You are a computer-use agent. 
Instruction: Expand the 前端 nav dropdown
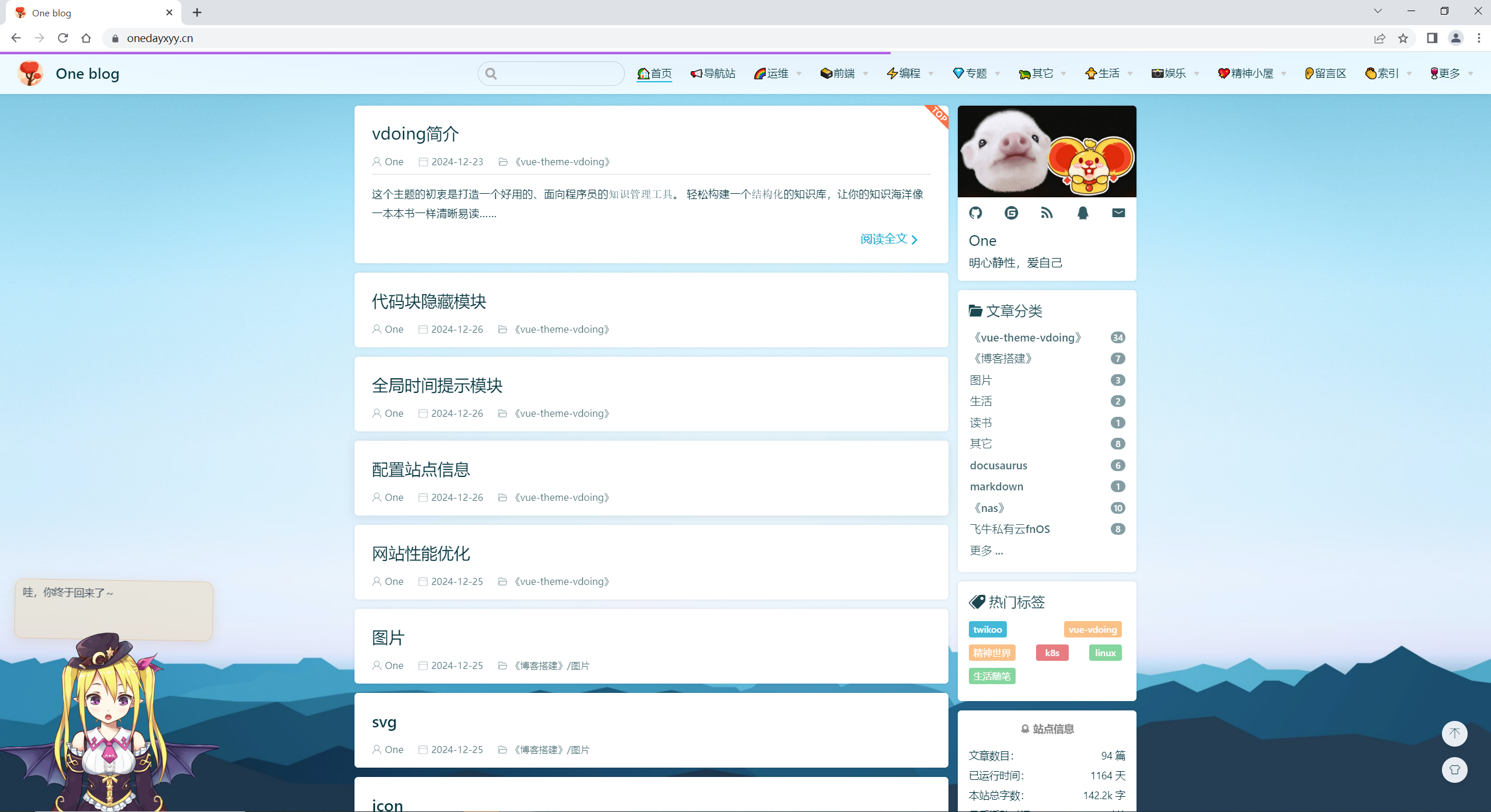[844, 74]
